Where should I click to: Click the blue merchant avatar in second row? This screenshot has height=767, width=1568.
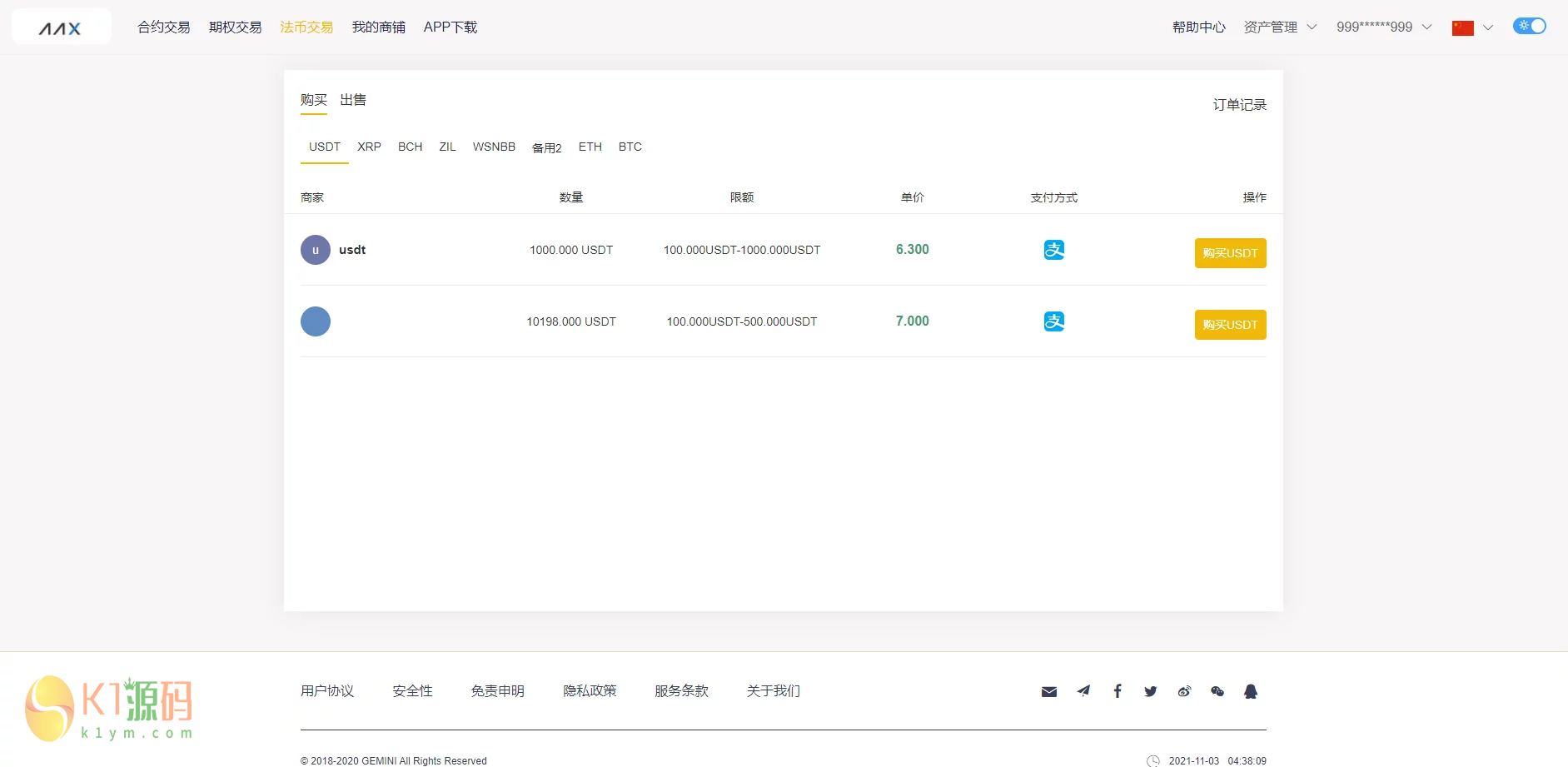[x=316, y=321]
